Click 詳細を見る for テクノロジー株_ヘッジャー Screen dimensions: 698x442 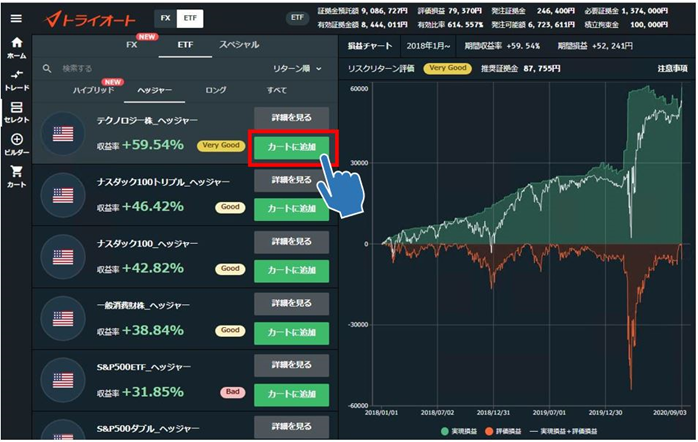(x=292, y=118)
